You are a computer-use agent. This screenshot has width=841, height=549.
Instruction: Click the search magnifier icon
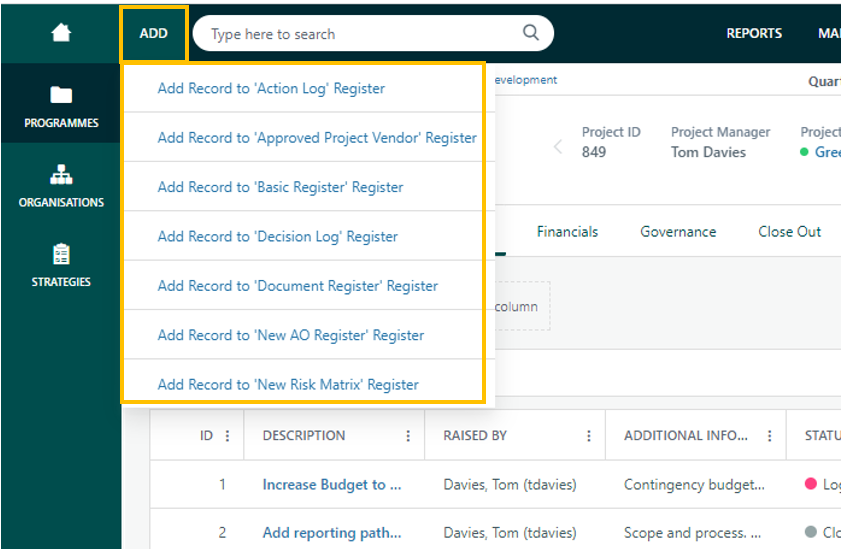[530, 33]
